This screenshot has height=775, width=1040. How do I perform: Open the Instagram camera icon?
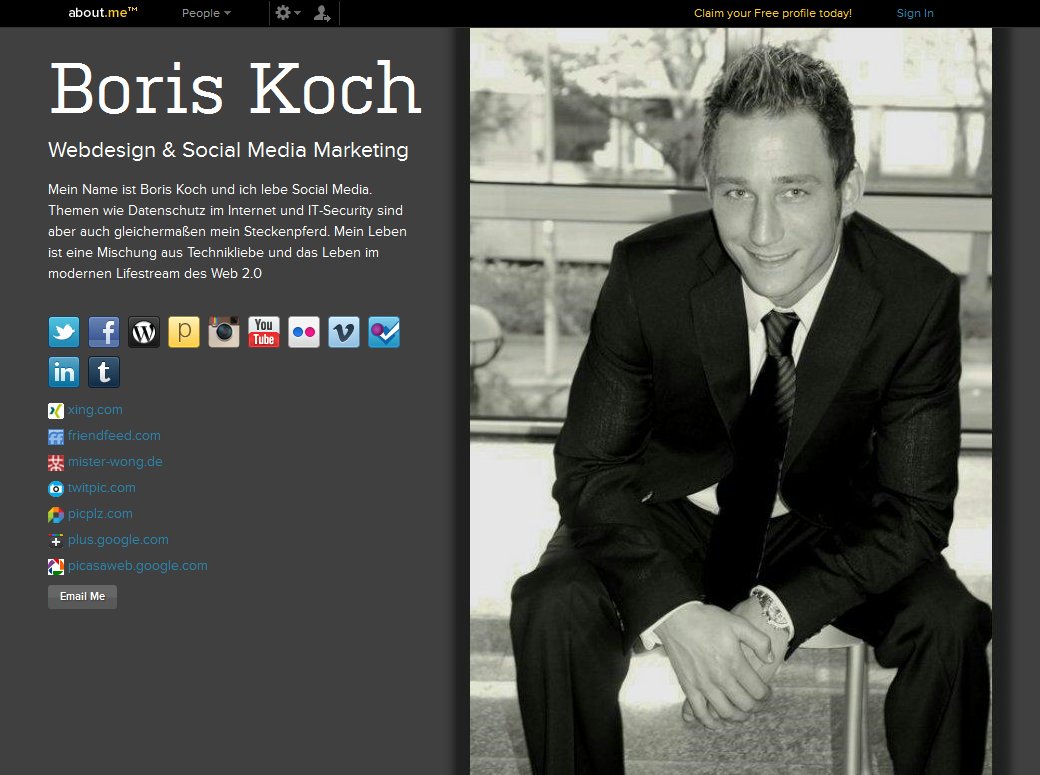coord(224,332)
